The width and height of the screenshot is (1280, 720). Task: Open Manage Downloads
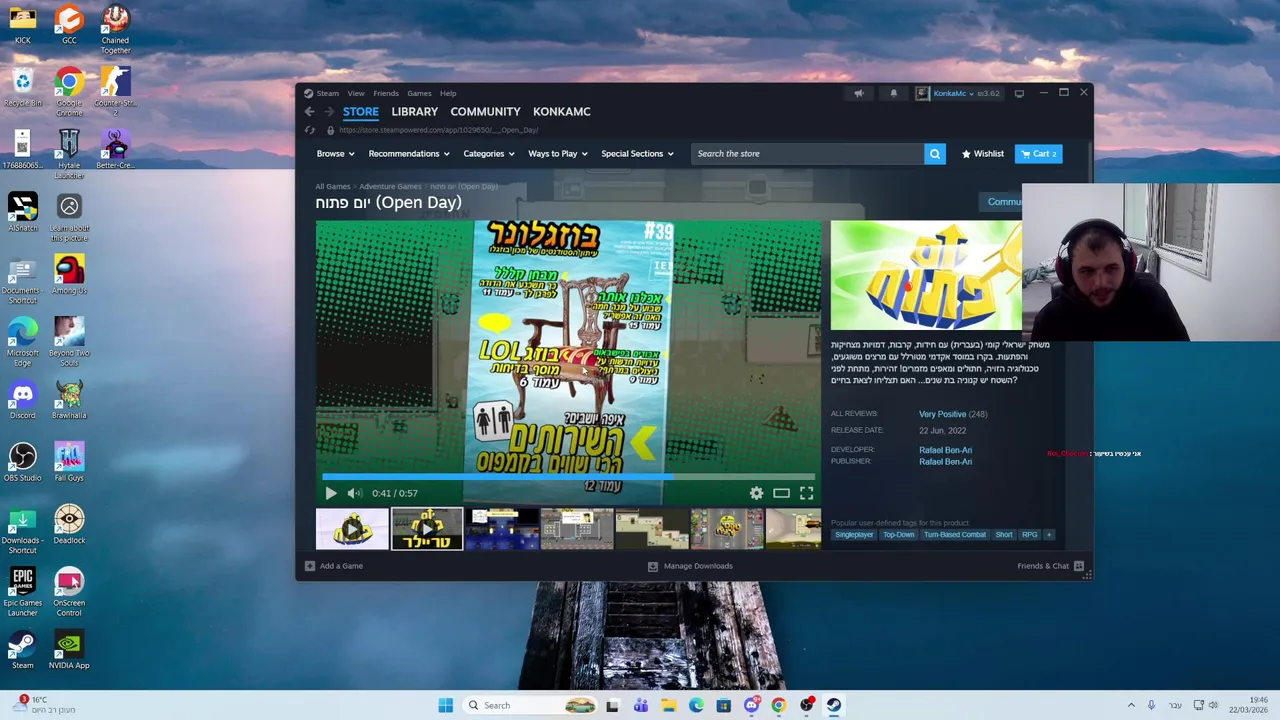coord(690,566)
